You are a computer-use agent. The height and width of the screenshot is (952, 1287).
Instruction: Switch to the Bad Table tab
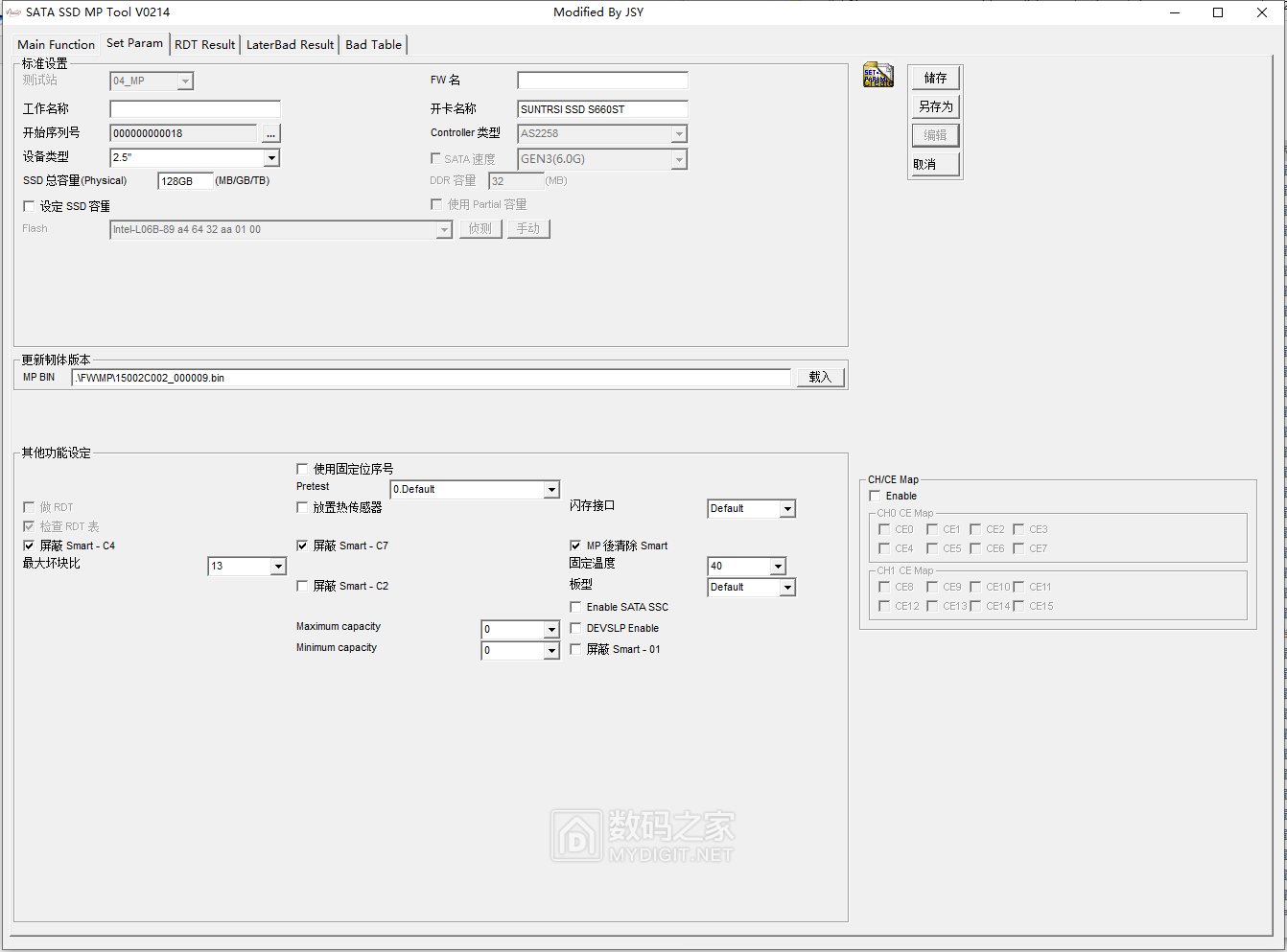tap(373, 44)
